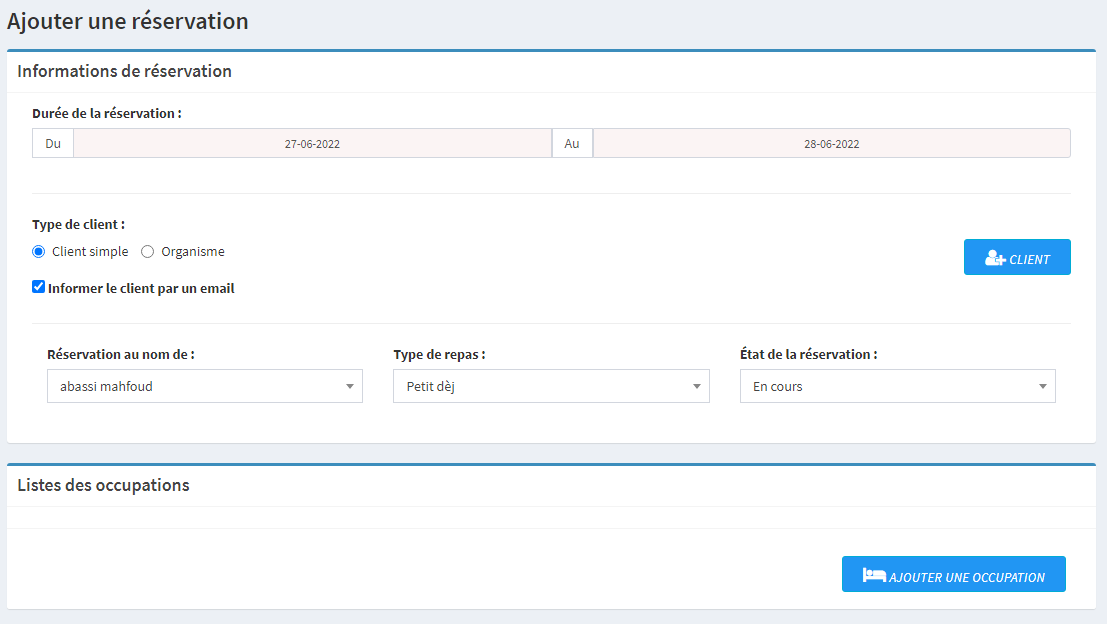The height and width of the screenshot is (624, 1107).
Task: Click the Du date prefix label
Action: (53, 144)
